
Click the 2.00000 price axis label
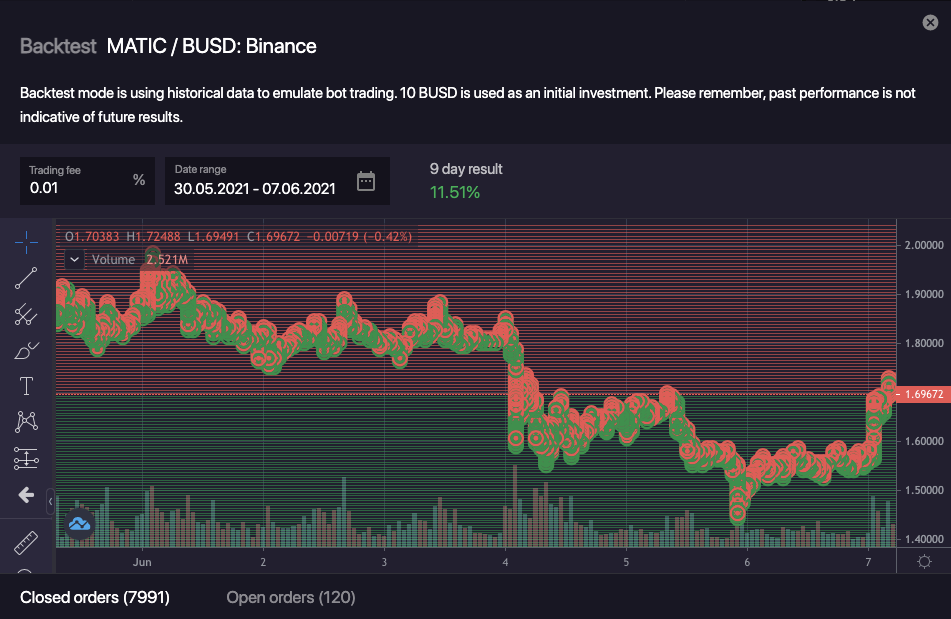click(924, 245)
